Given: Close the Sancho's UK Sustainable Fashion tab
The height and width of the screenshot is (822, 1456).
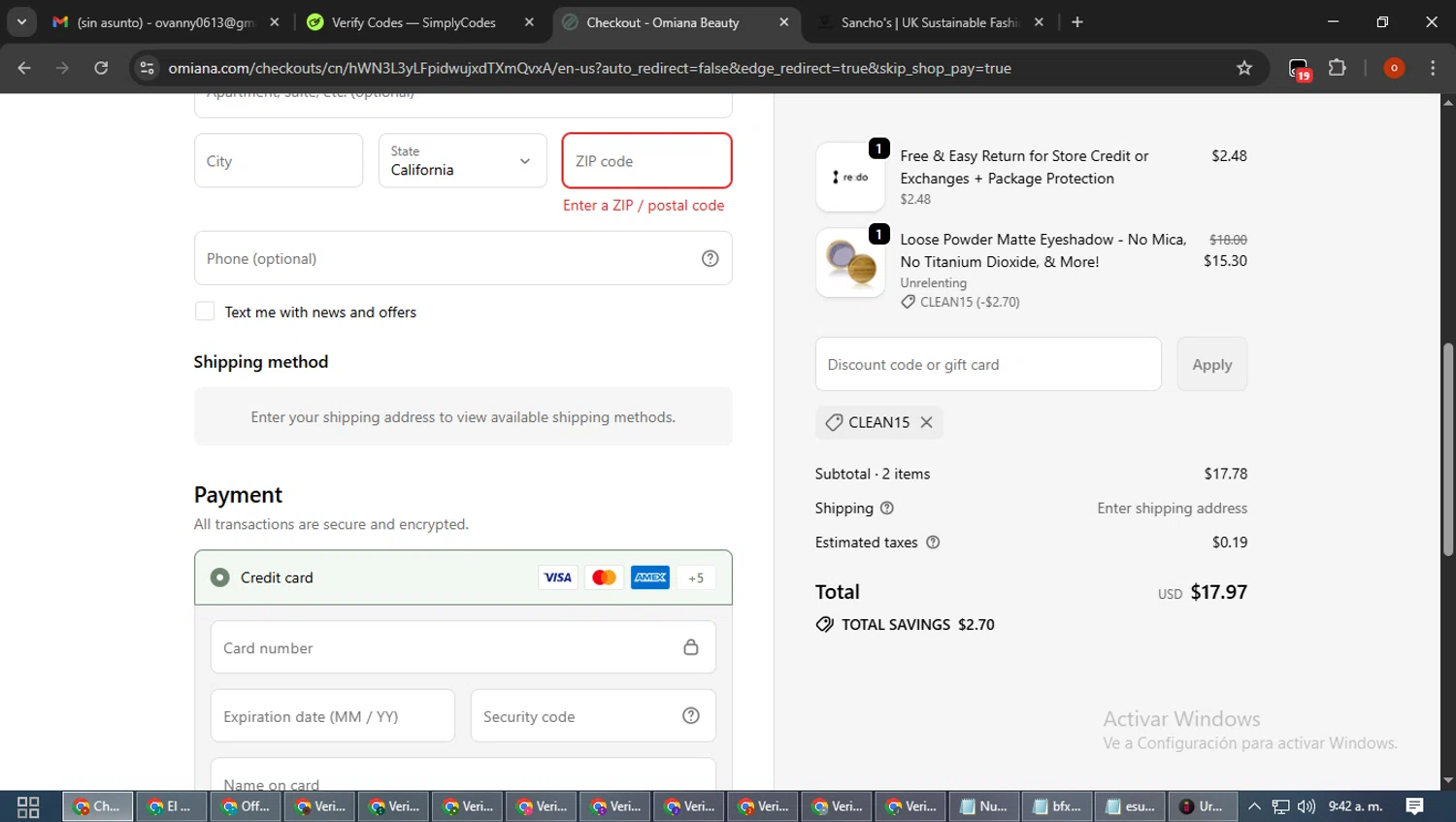Looking at the screenshot, I should pyautogui.click(x=1039, y=21).
